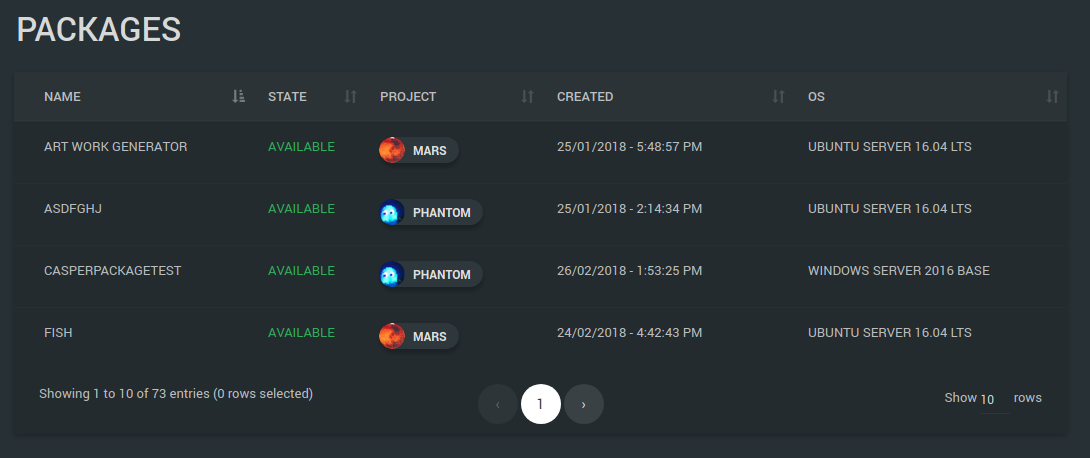1090x458 pixels.
Task: Click the WINDOWS SERVER 2016 BASE cell
Action: 899,270
